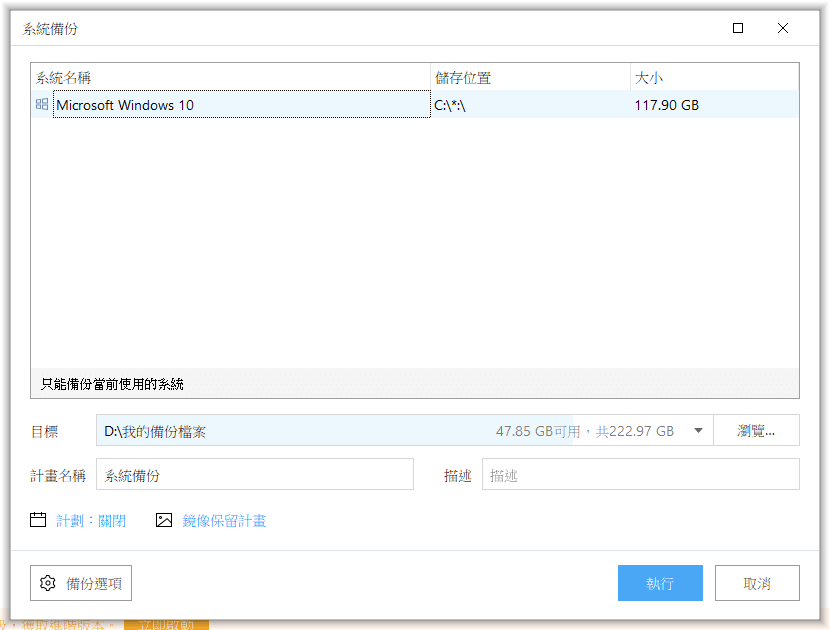Close the 系統備份 dialog

pyautogui.click(x=783, y=28)
